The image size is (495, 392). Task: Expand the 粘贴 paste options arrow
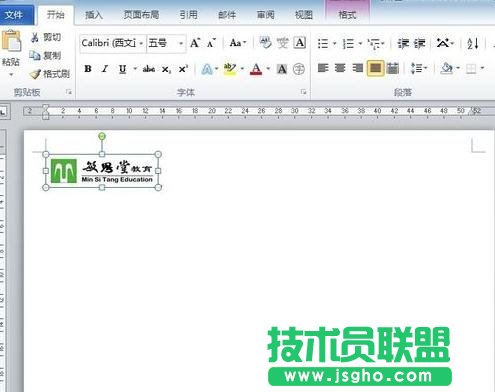tap(11, 74)
